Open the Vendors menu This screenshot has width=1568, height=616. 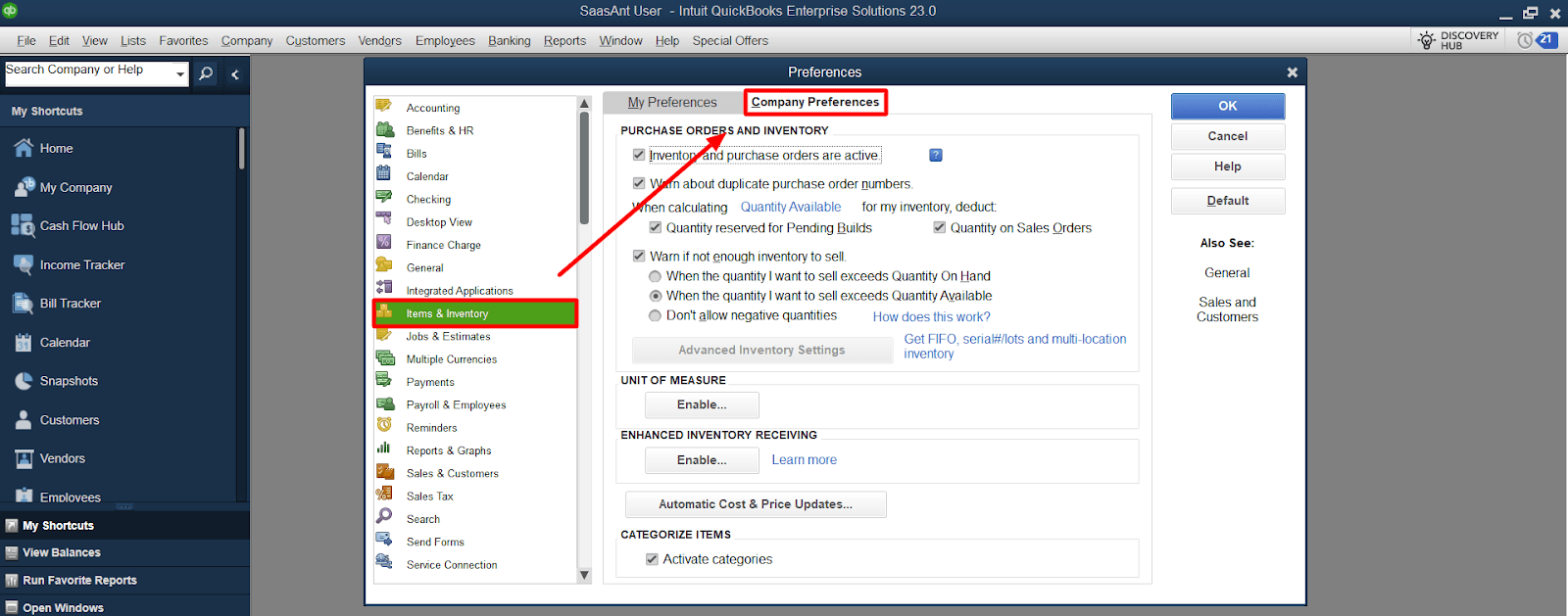coord(380,40)
